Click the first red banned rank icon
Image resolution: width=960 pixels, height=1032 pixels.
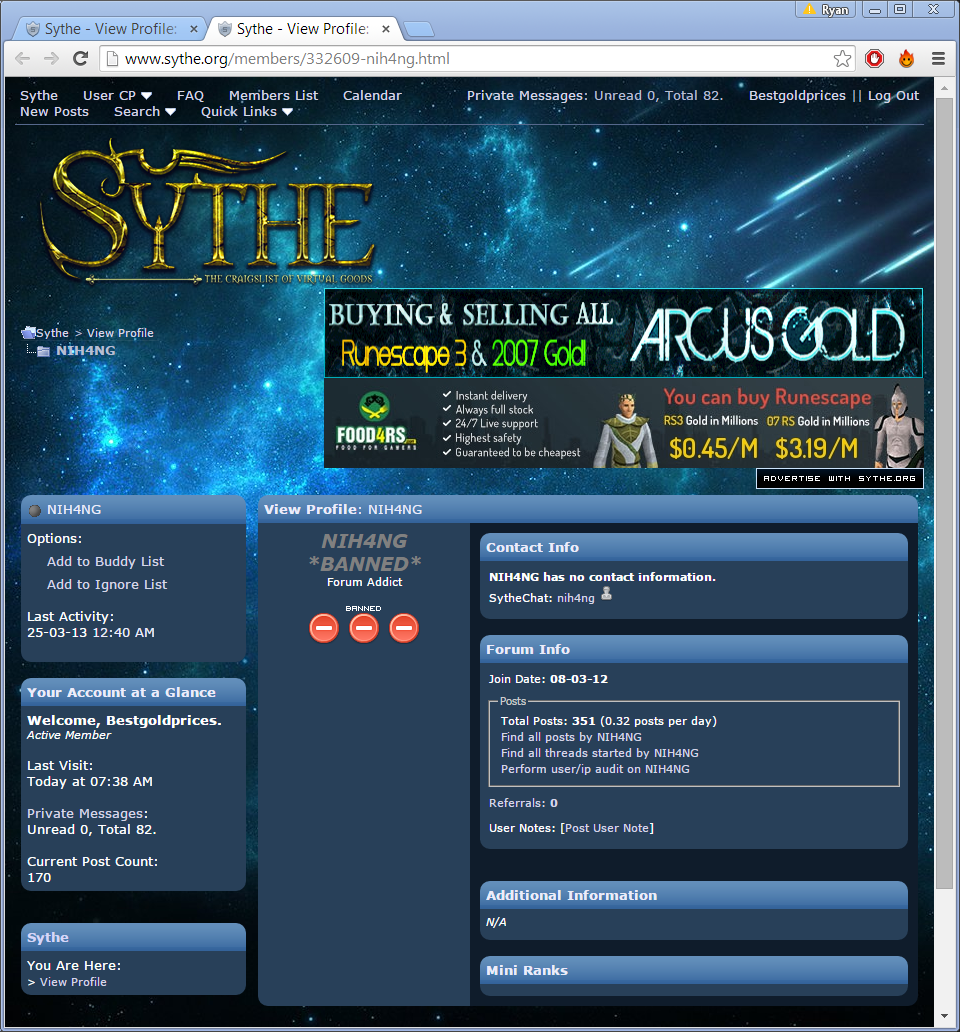324,628
